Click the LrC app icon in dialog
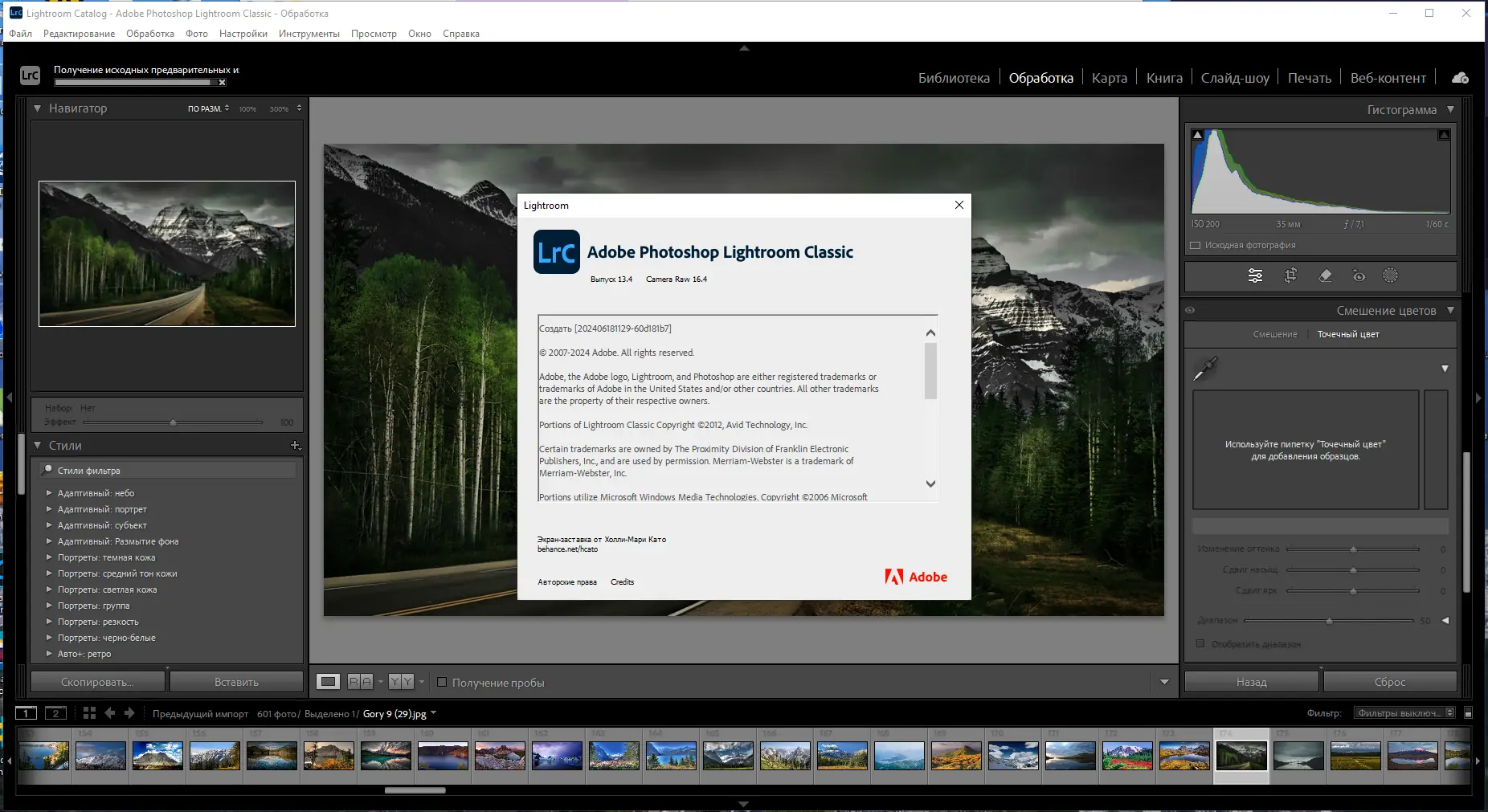The image size is (1488, 812). (x=557, y=252)
